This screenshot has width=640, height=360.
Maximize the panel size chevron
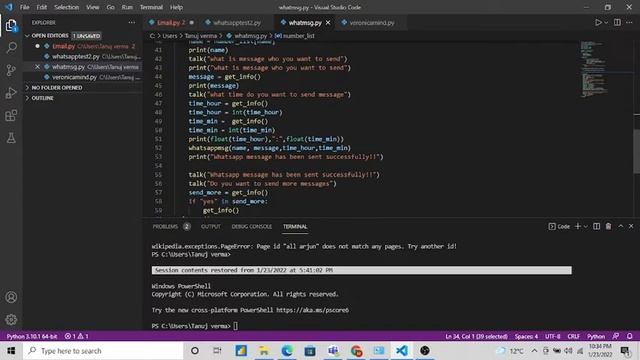tap(620, 226)
